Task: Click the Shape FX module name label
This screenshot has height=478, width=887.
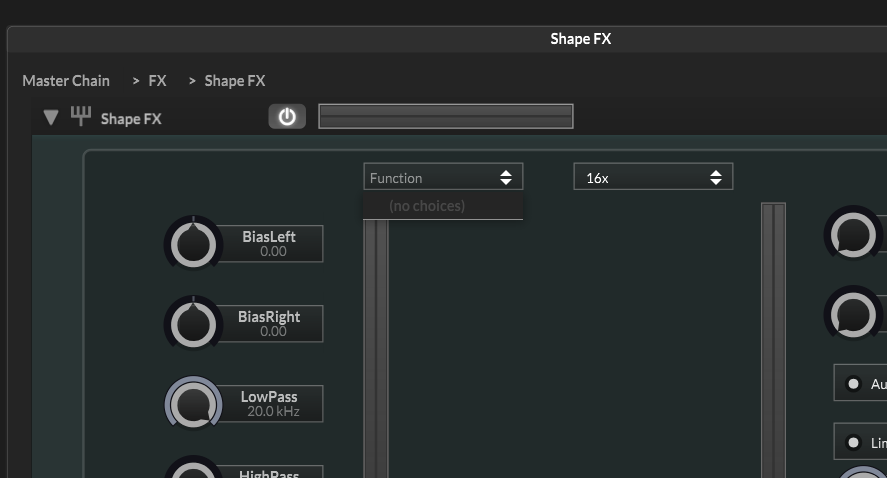Action: [x=131, y=119]
